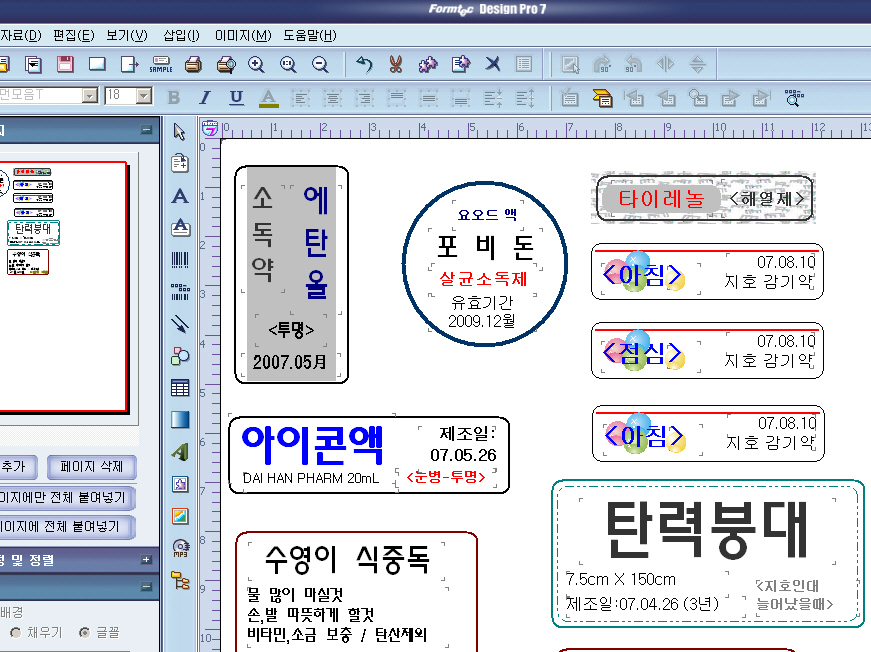This screenshot has width=871, height=652.
Task: Expand the '및 정렬' panel with plus button
Action: coord(146,560)
